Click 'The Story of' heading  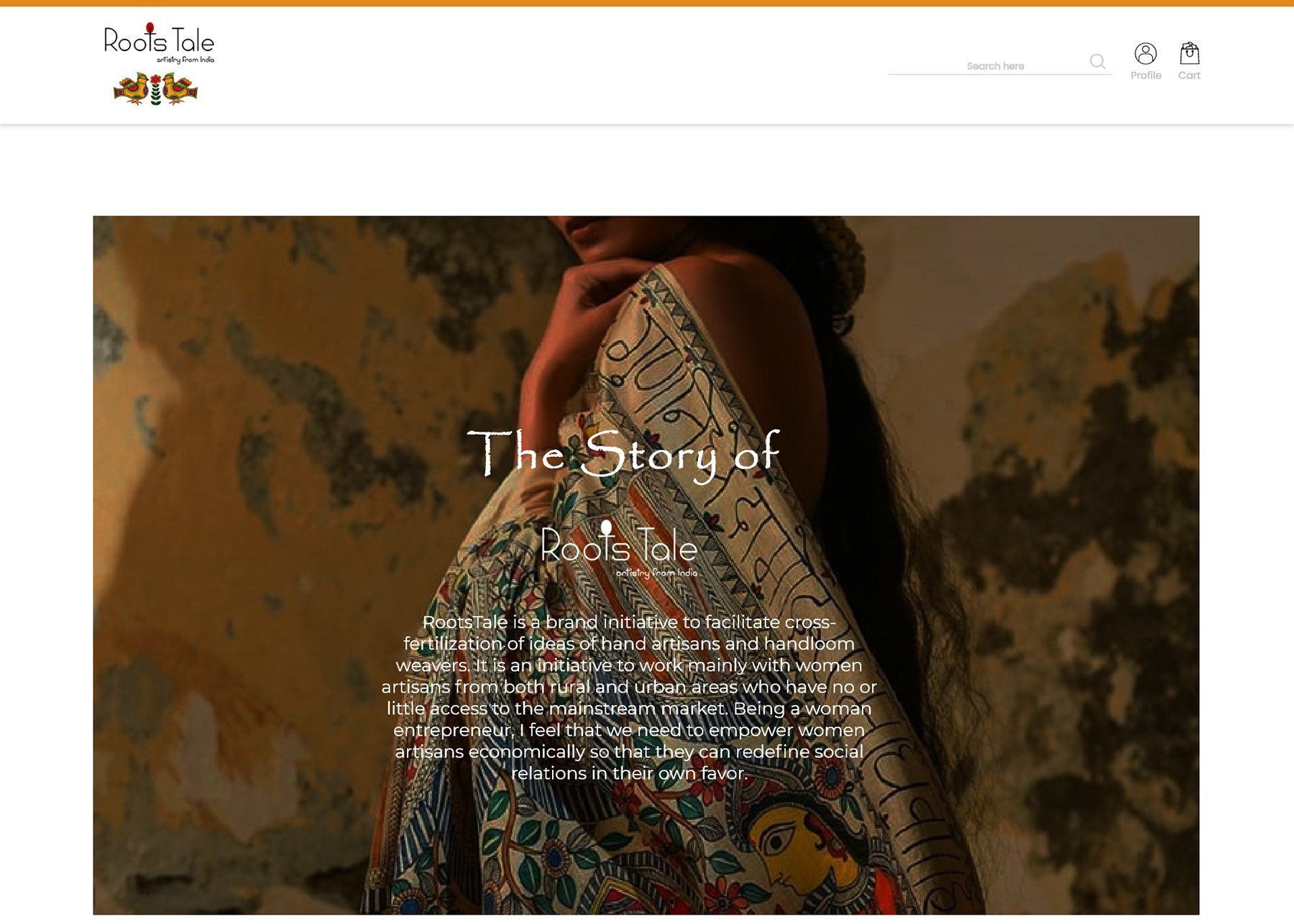click(x=623, y=454)
